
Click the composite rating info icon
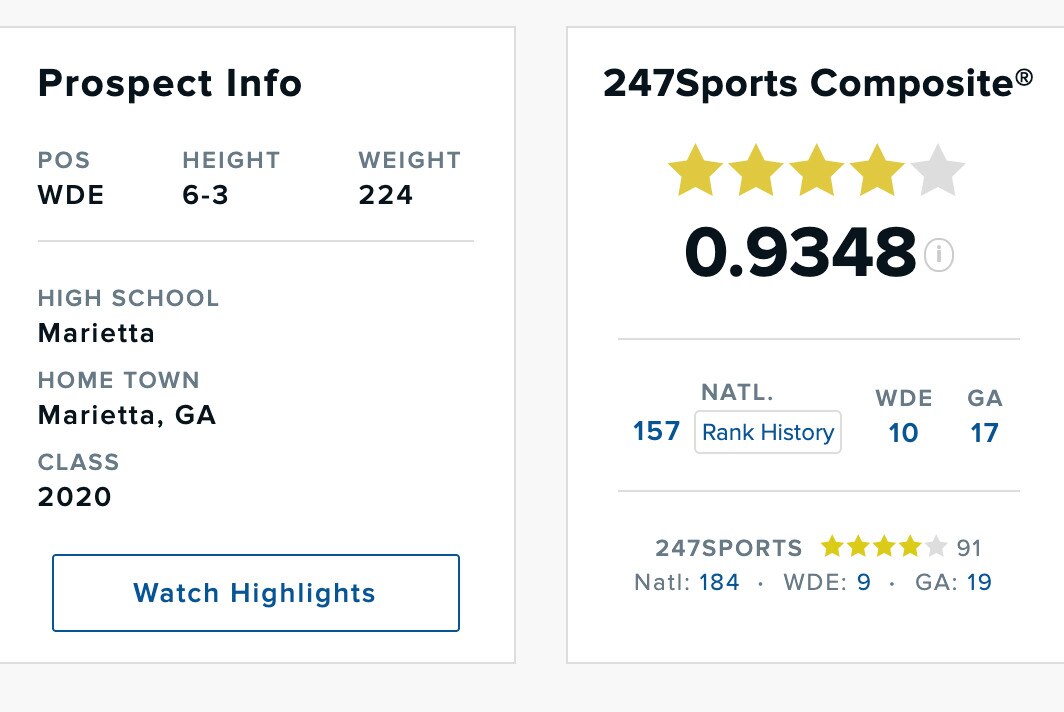939,255
